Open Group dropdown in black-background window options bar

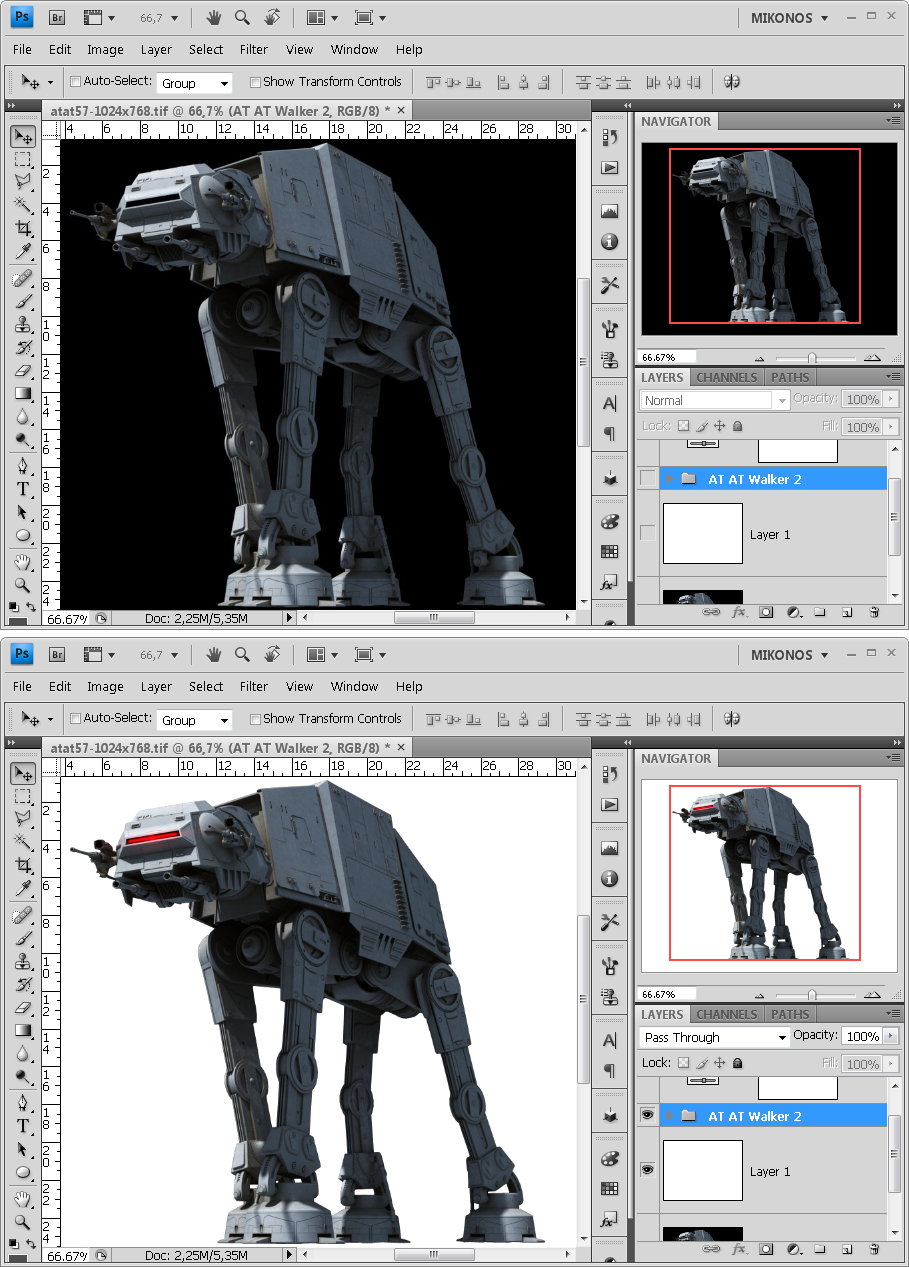tap(194, 83)
